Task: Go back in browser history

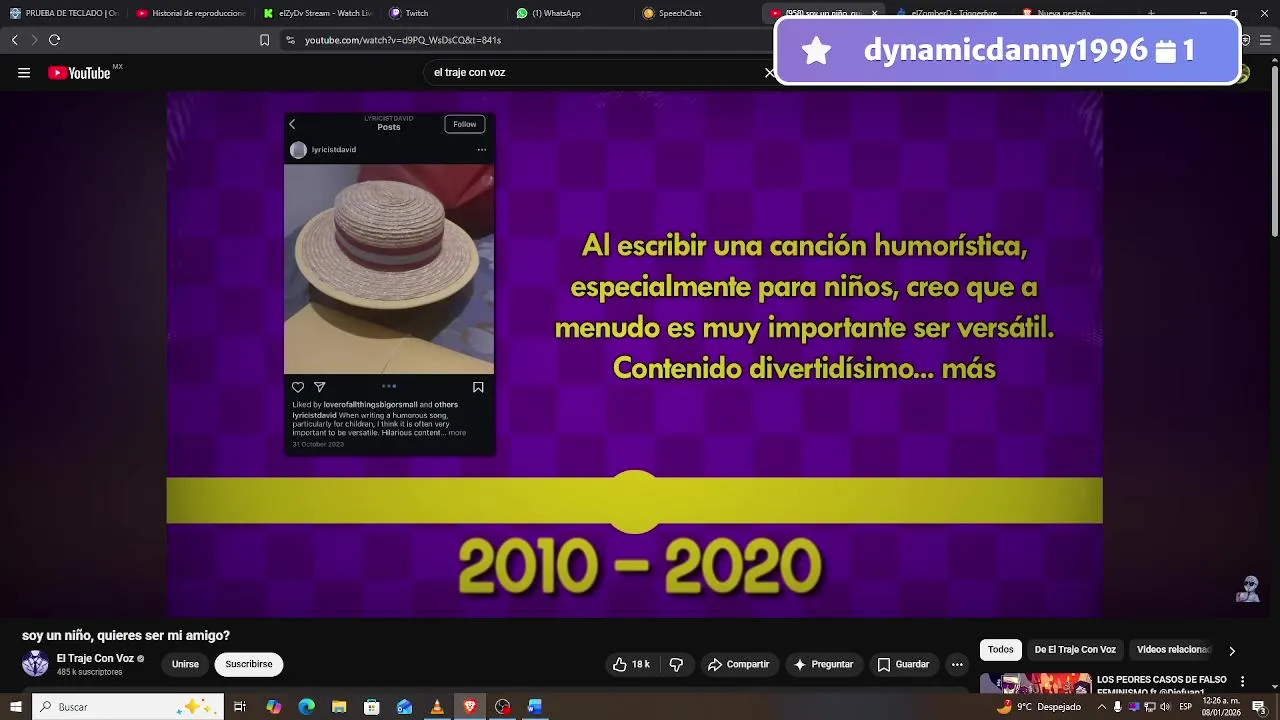Action: tap(15, 40)
